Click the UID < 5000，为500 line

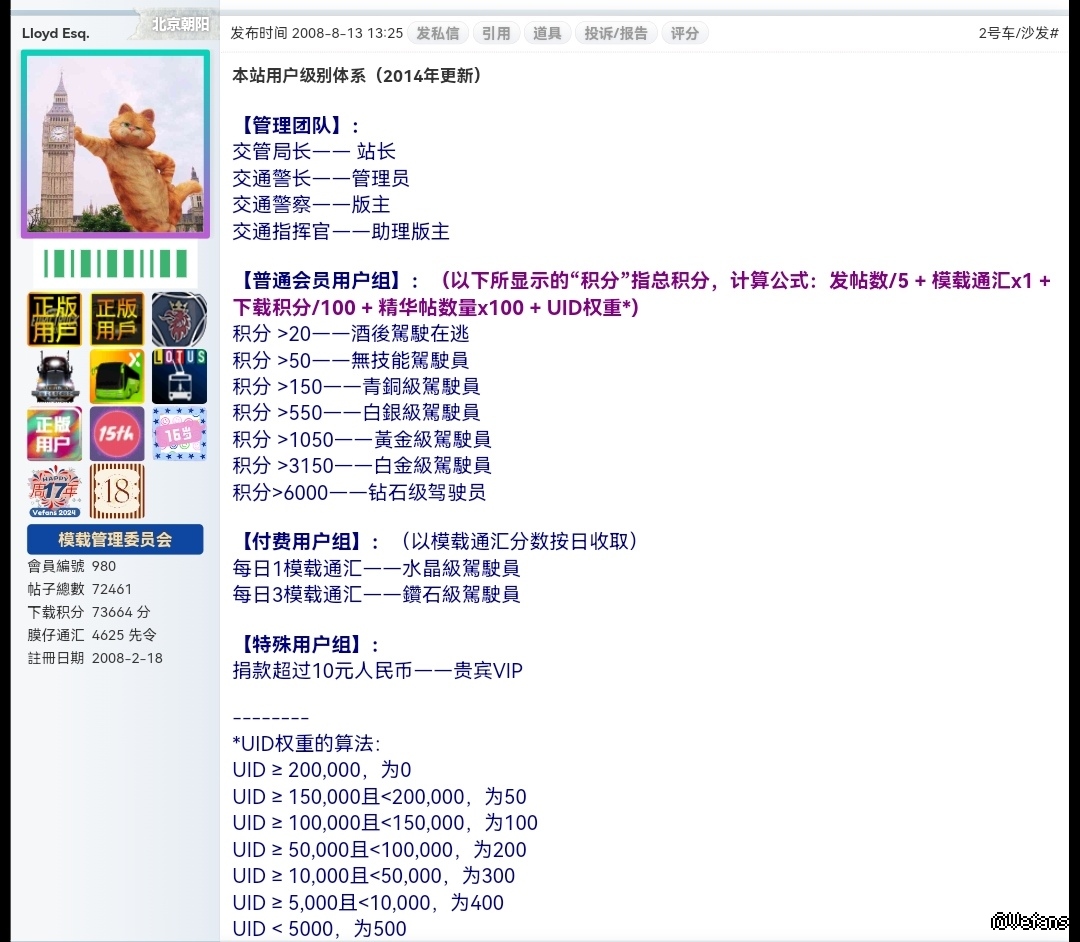tap(320, 929)
